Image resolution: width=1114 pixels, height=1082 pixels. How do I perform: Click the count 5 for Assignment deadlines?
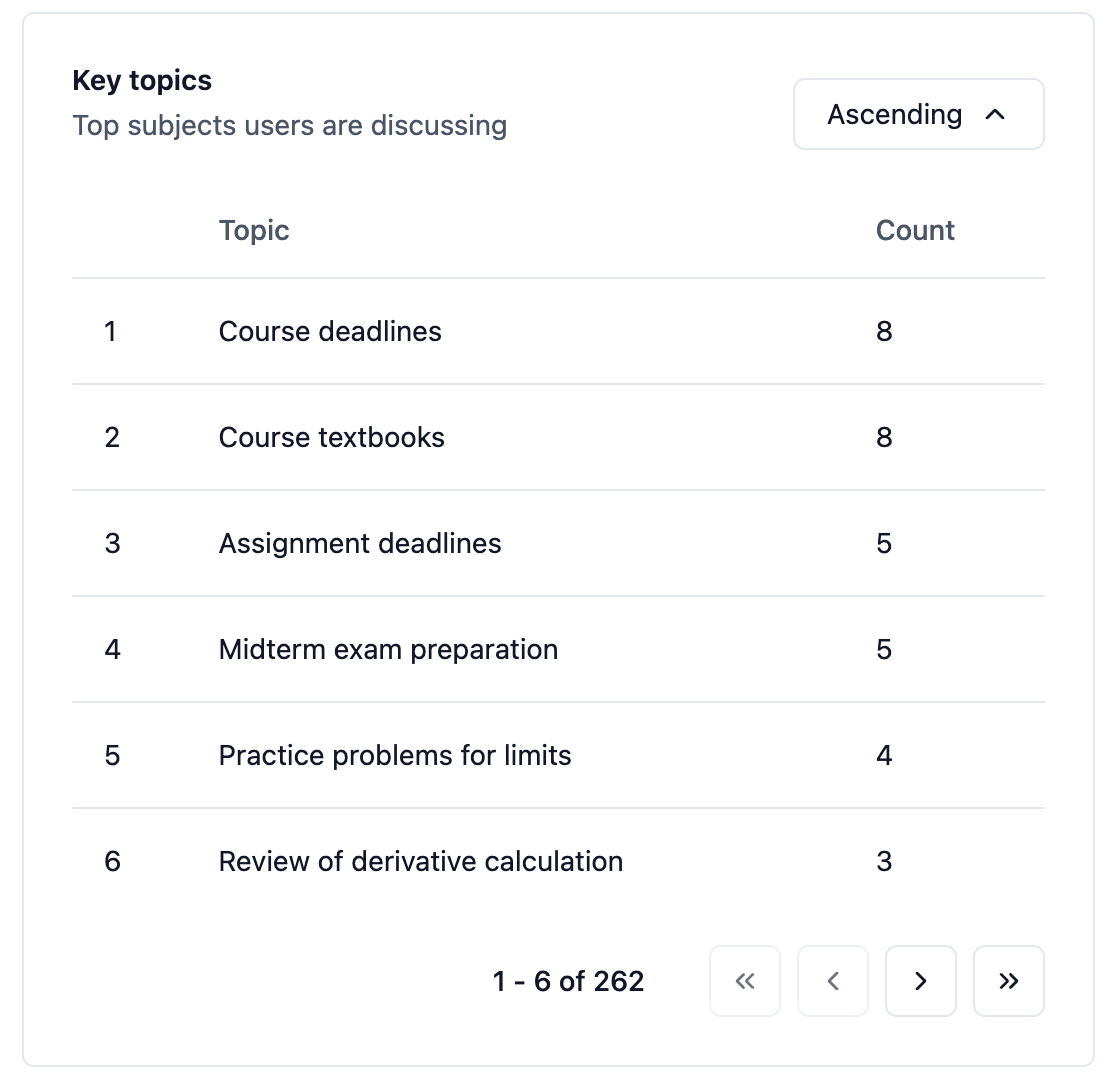(884, 543)
